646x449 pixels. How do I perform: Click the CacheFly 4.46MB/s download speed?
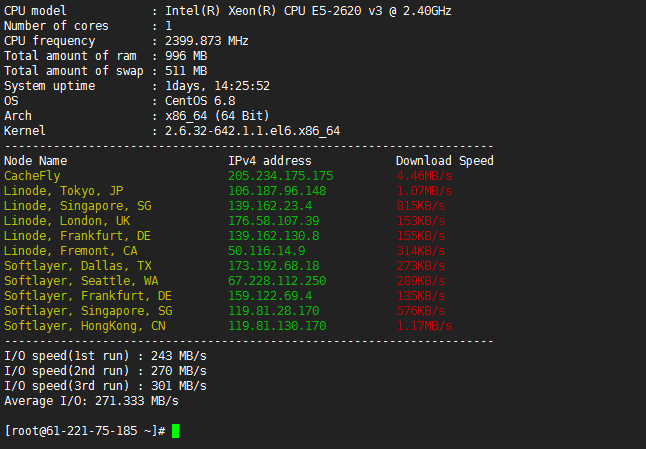[x=424, y=176]
